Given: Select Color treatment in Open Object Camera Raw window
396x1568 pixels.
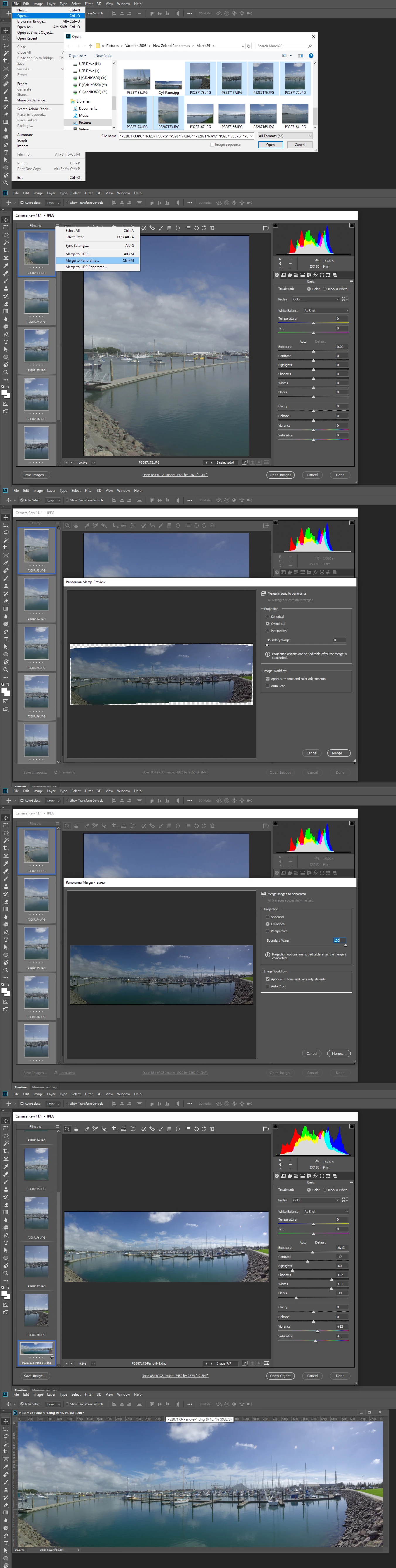Looking at the screenshot, I should pyautogui.click(x=309, y=1189).
